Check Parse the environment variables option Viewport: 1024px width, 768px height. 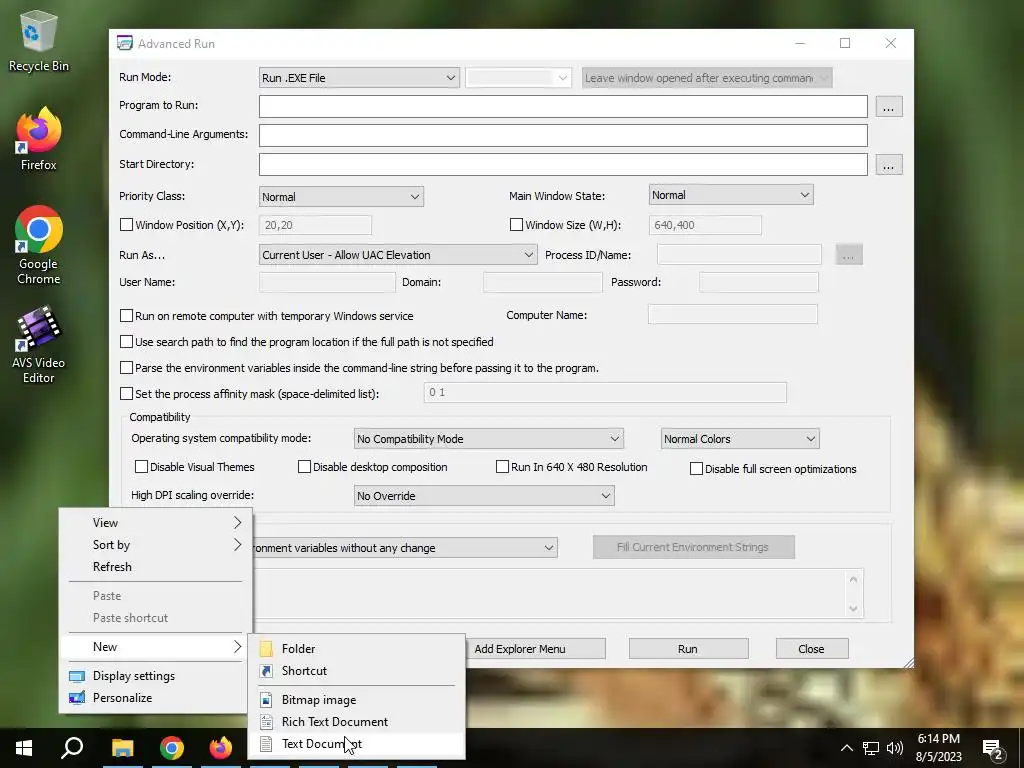point(127,368)
